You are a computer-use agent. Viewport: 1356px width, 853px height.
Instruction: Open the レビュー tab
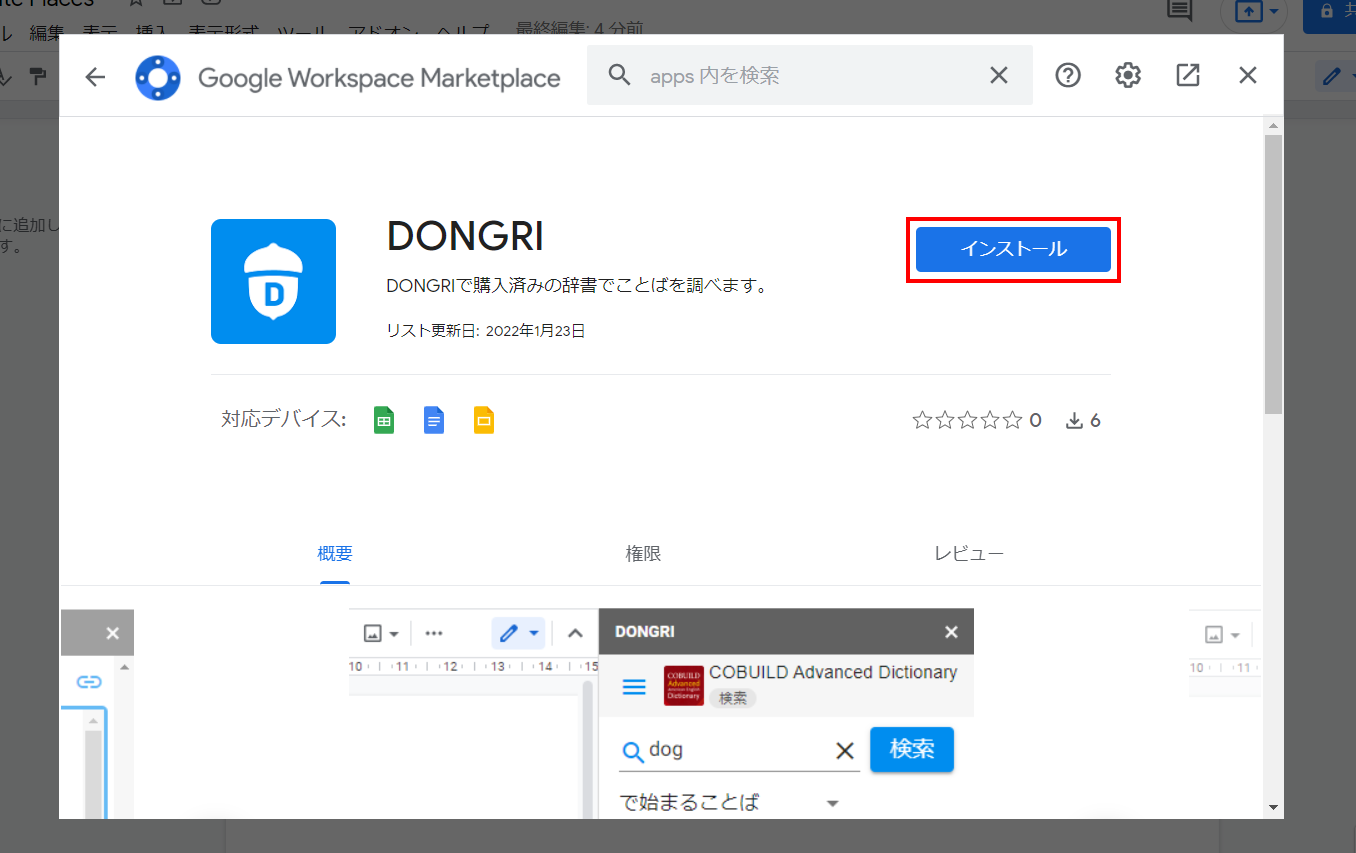(969, 553)
